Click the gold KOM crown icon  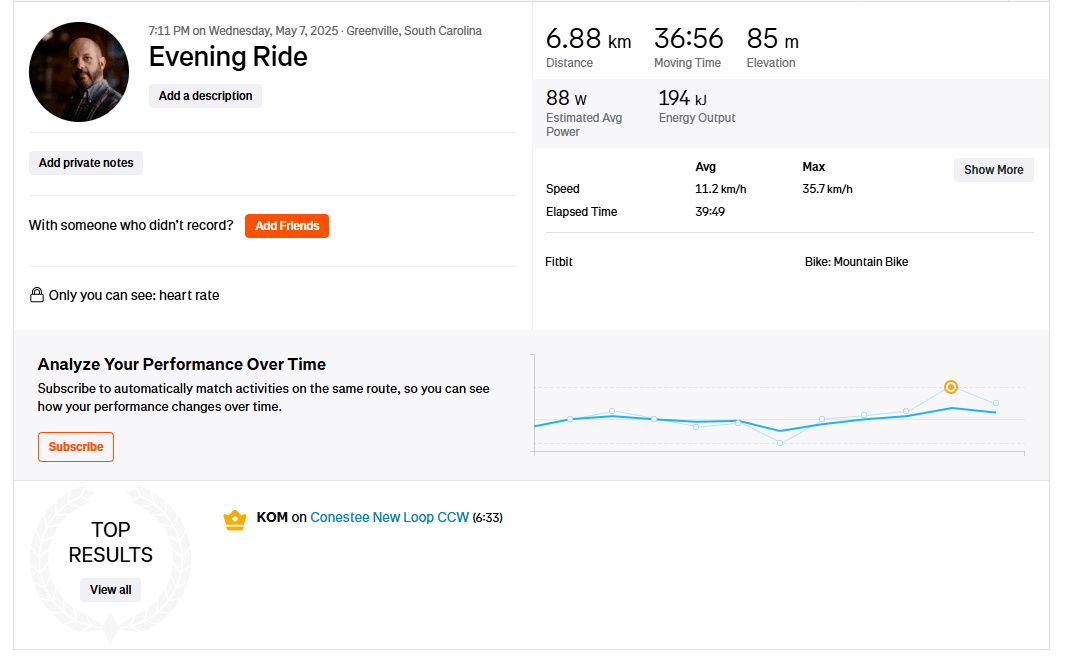235,519
